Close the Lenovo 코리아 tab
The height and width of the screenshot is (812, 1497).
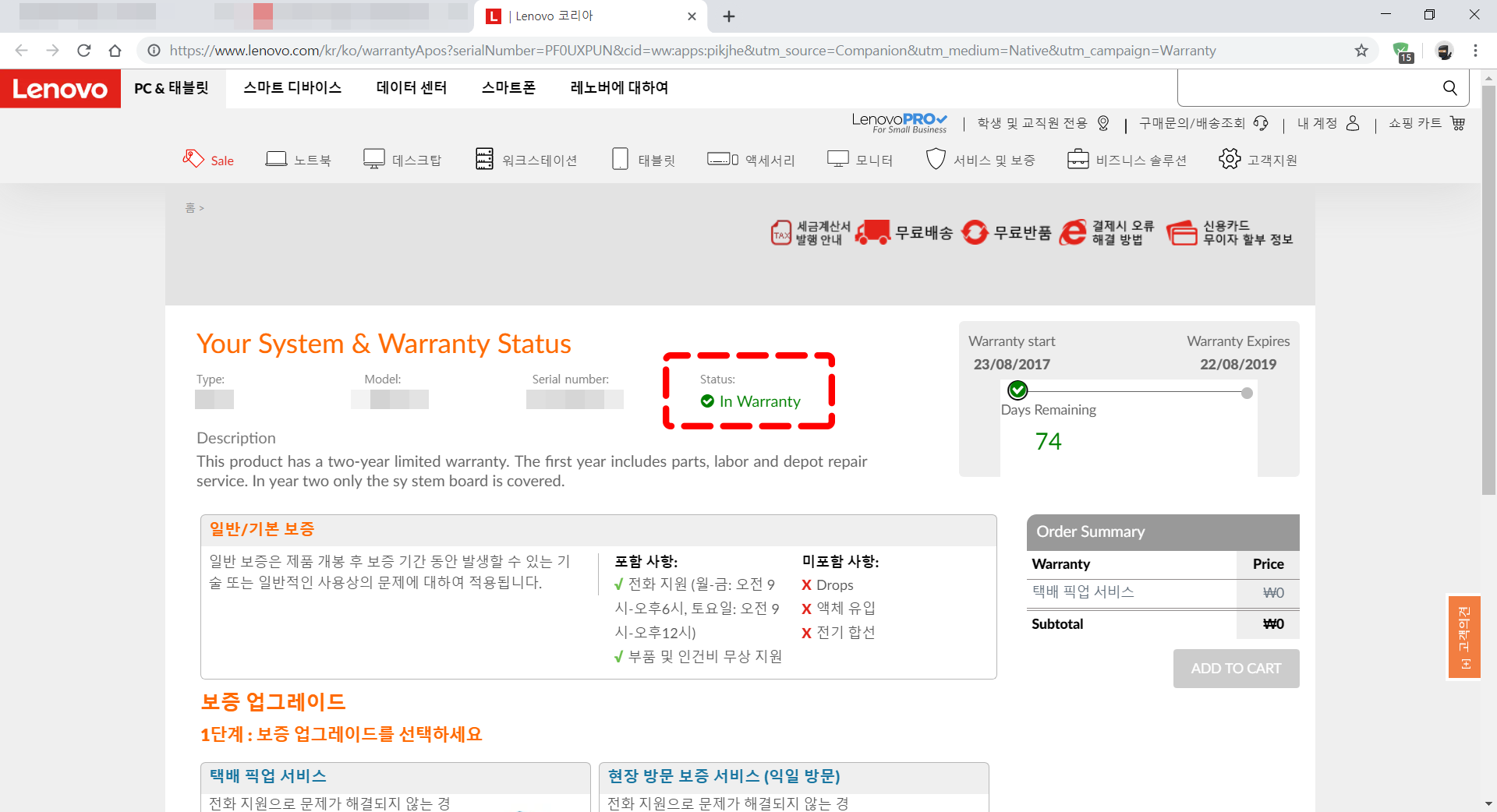click(x=692, y=16)
